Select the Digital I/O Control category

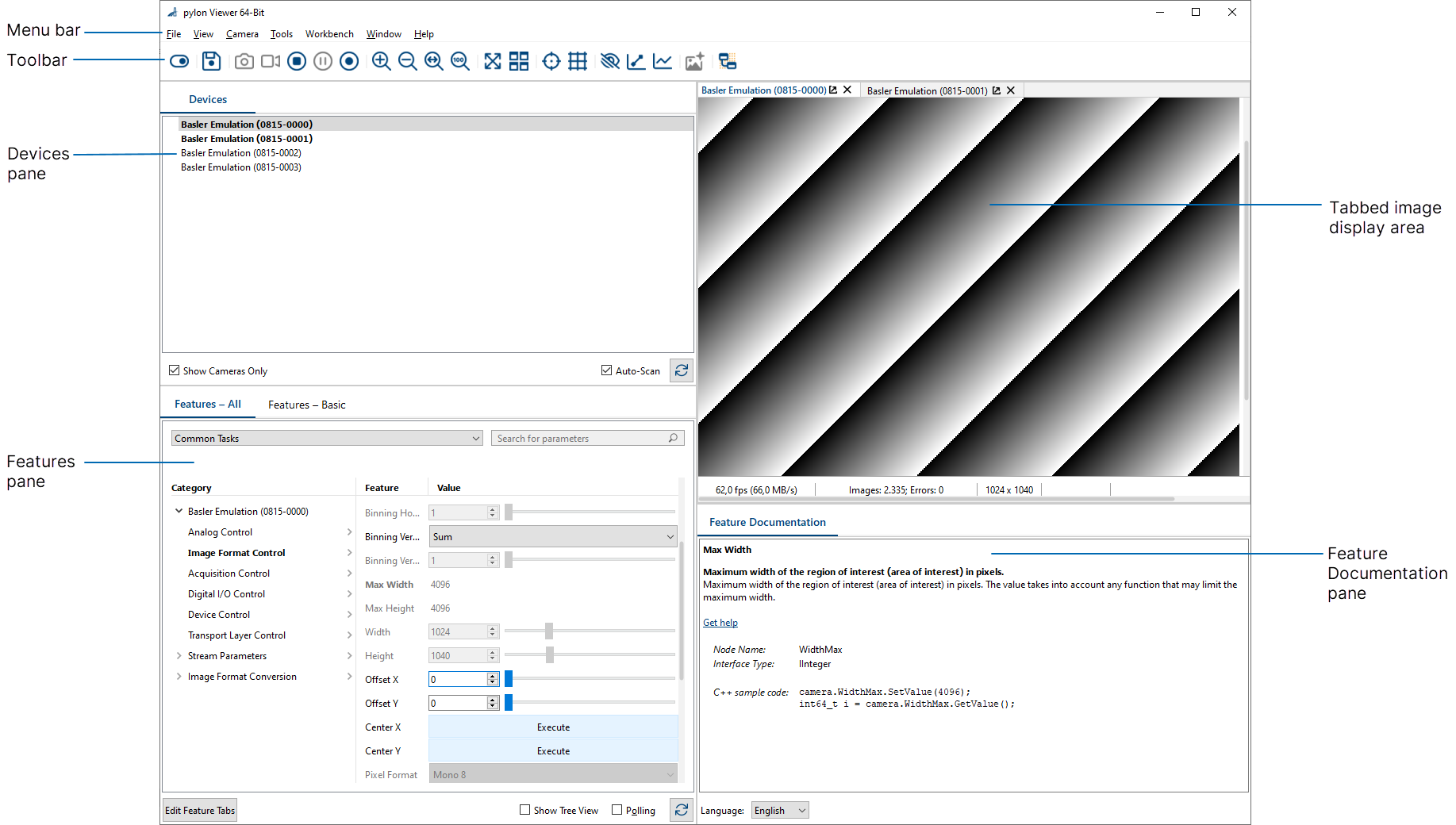(x=226, y=594)
